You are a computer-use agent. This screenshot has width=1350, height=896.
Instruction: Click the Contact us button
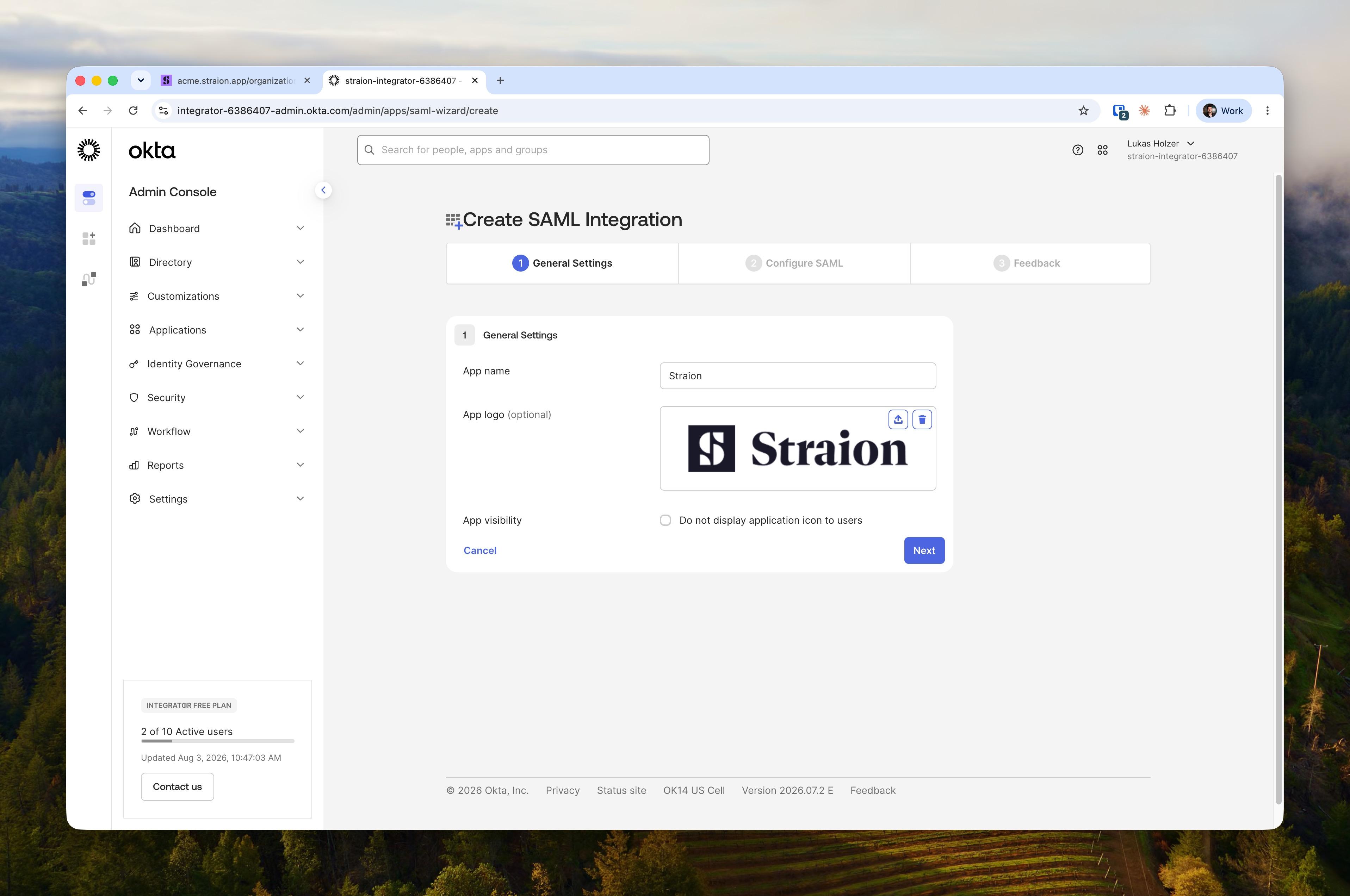(177, 787)
